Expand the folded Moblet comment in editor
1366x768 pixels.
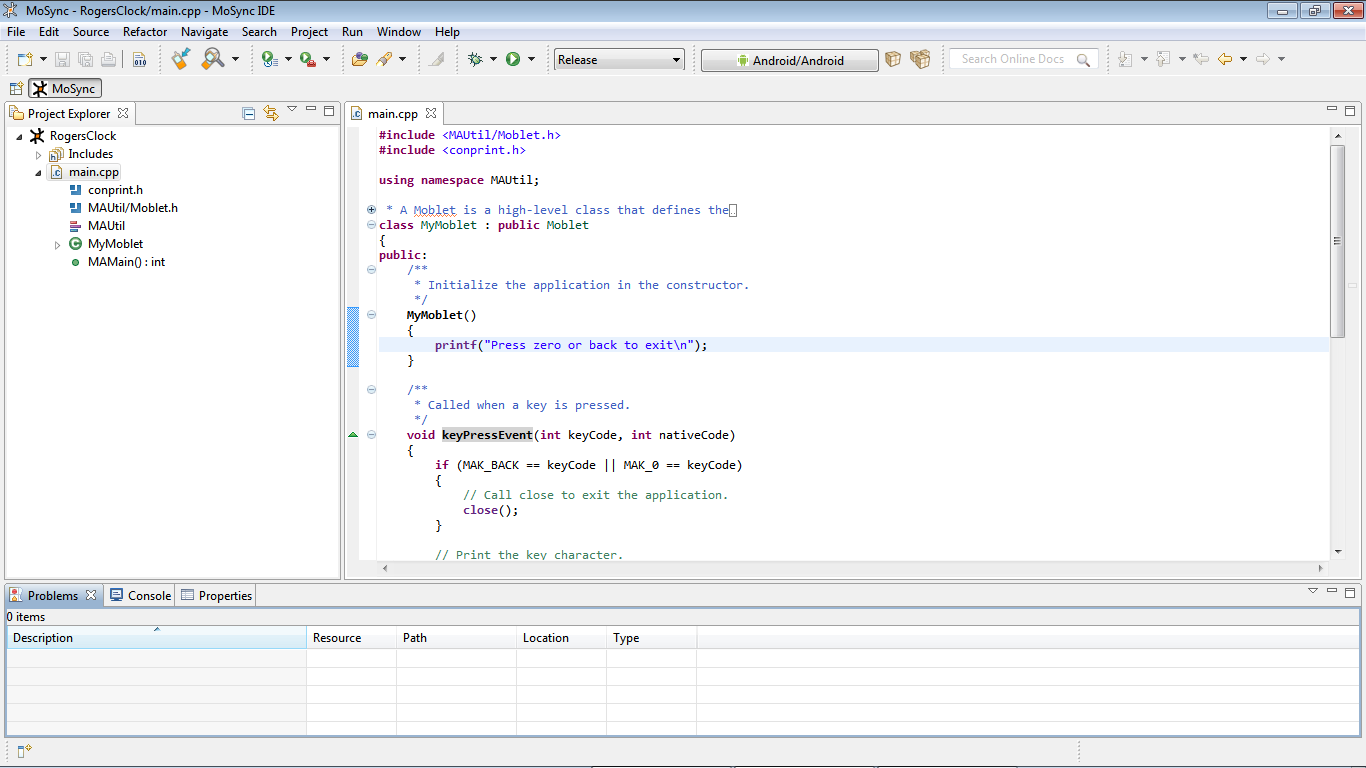(371, 210)
